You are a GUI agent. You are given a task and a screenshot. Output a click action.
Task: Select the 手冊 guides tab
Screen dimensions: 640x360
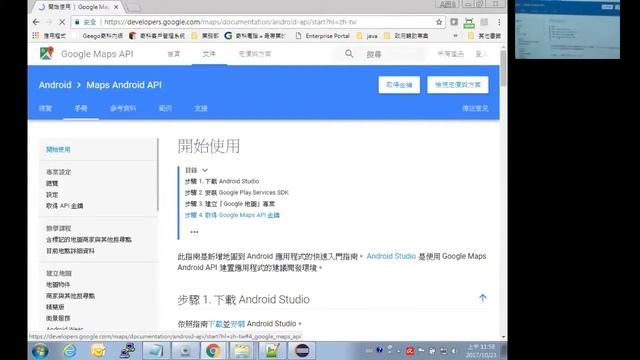click(x=81, y=108)
